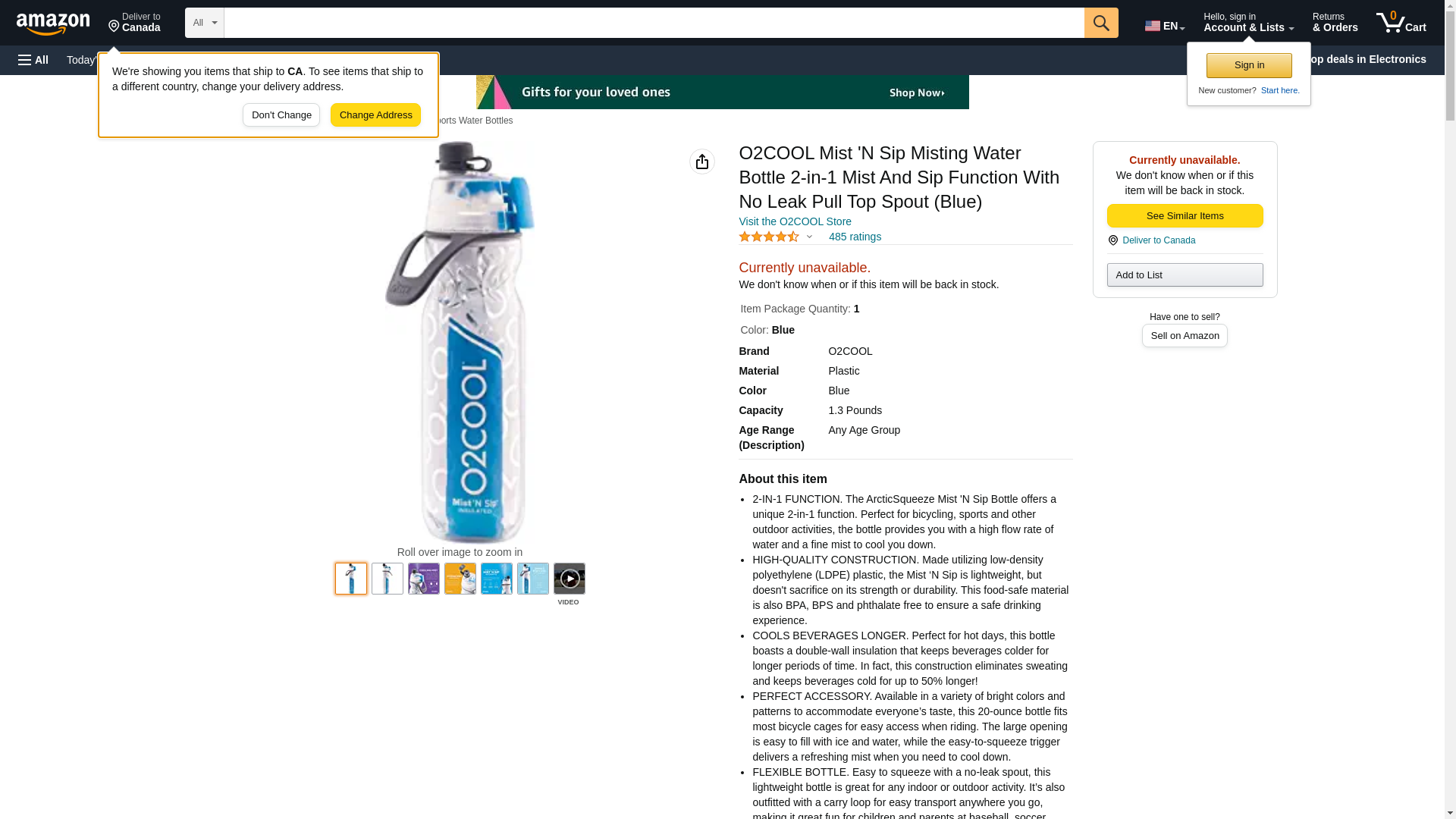Expand the Add to List dropdown
This screenshot has width=1456, height=819.
click(1185, 275)
